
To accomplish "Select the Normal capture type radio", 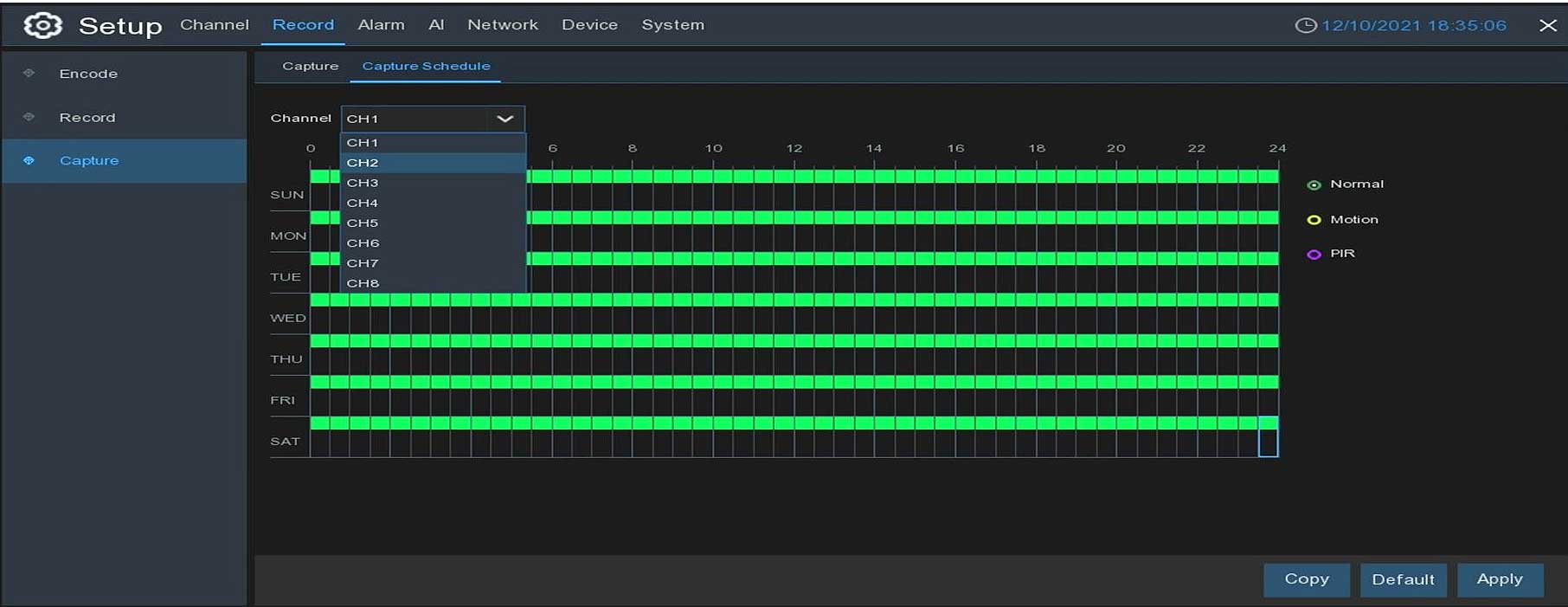I will [1314, 184].
